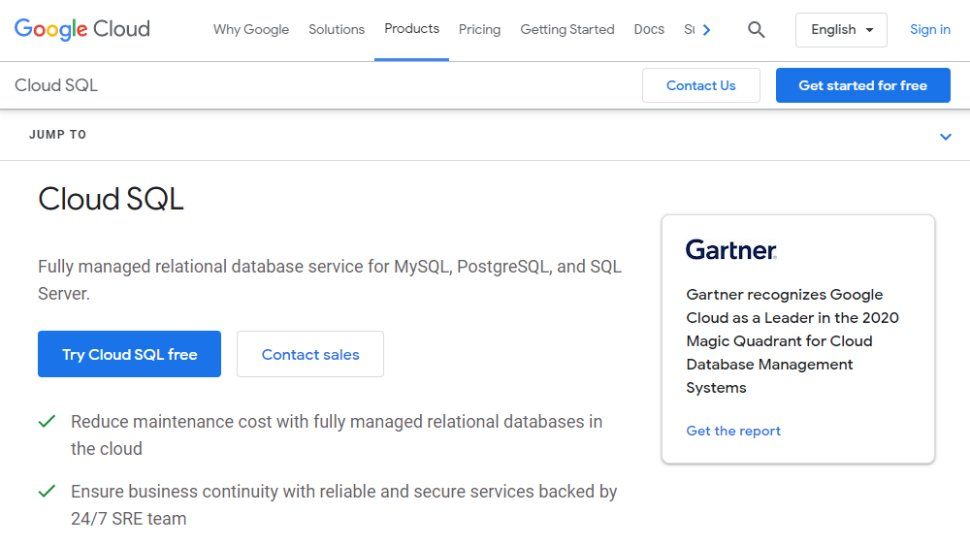The height and width of the screenshot is (545, 970).
Task: Open the Why Google menu
Action: click(x=251, y=30)
